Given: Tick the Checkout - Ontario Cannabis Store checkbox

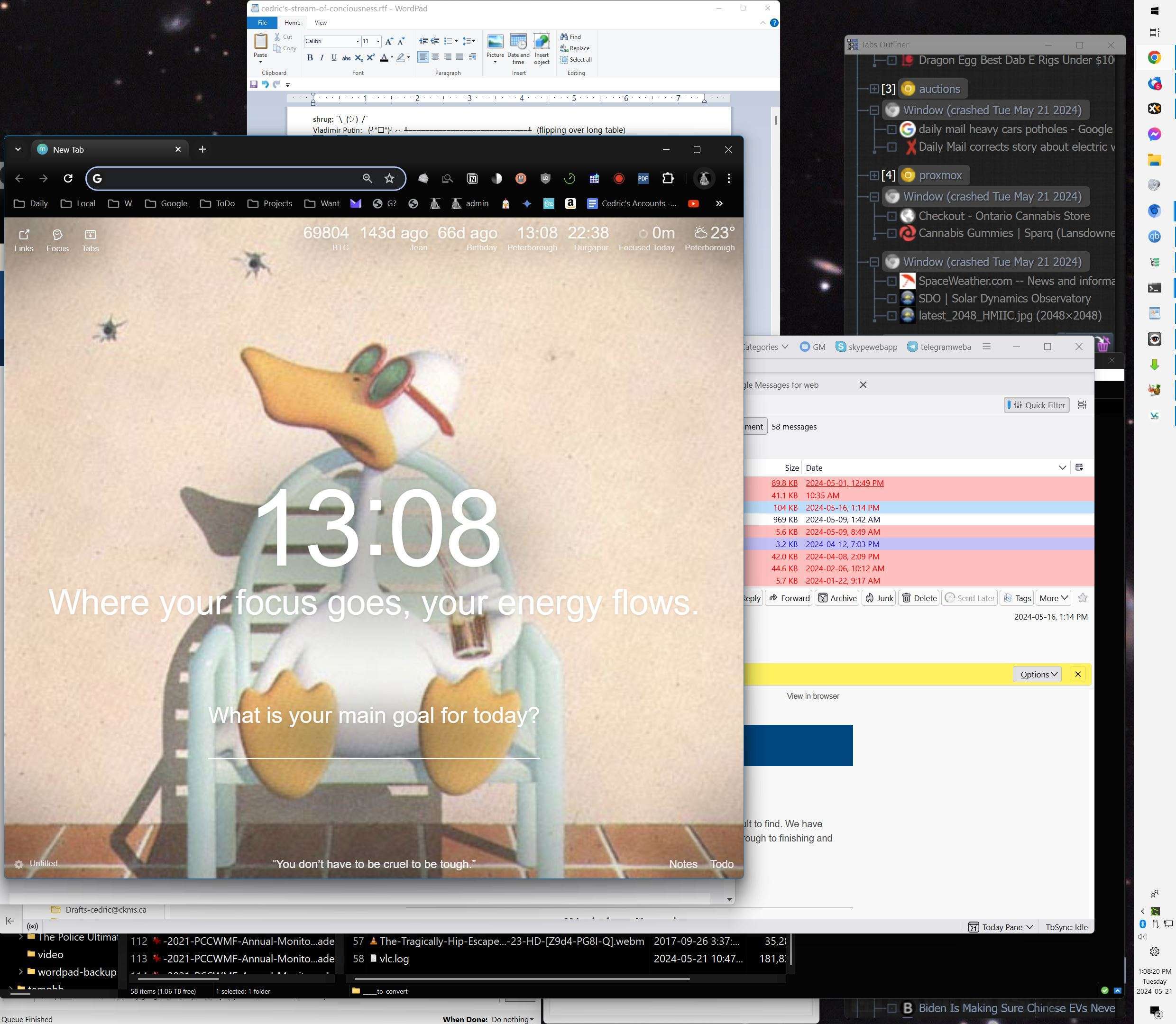Looking at the screenshot, I should (891, 216).
